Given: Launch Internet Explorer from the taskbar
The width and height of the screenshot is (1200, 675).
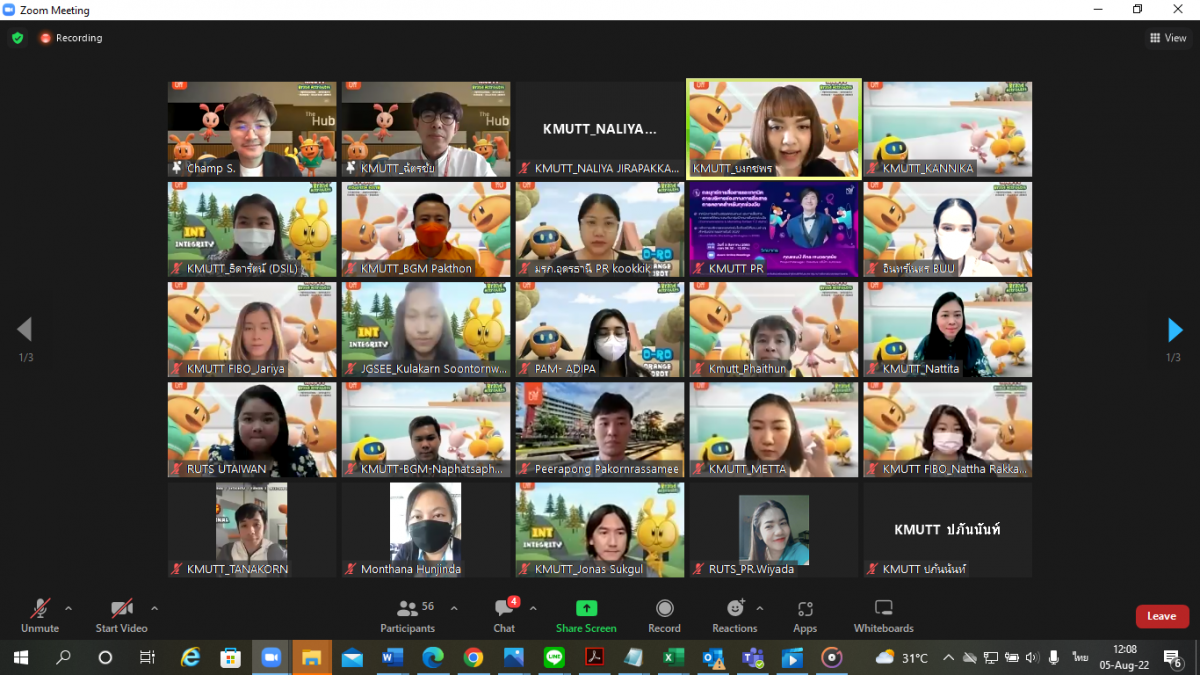Looking at the screenshot, I should click(190, 657).
